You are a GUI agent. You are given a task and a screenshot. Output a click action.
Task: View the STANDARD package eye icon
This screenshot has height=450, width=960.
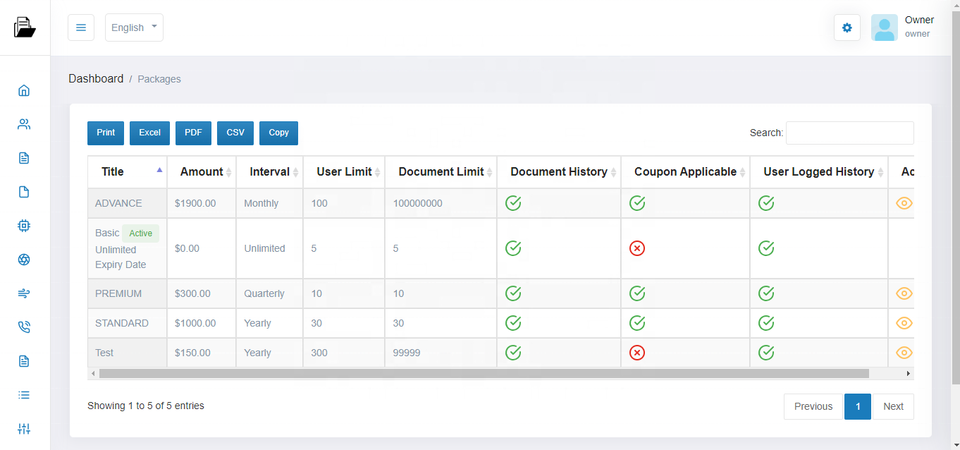[x=904, y=323]
